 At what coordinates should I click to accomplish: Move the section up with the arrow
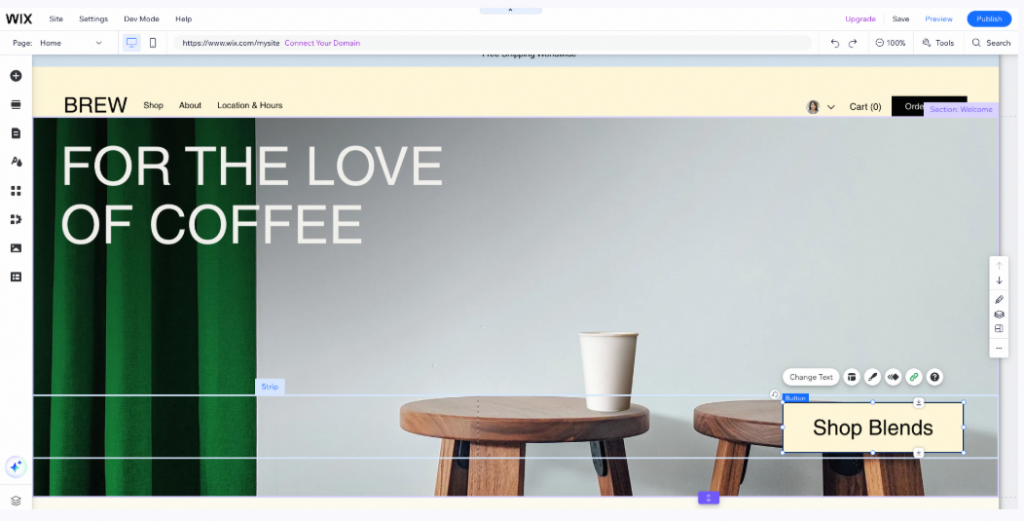999,266
